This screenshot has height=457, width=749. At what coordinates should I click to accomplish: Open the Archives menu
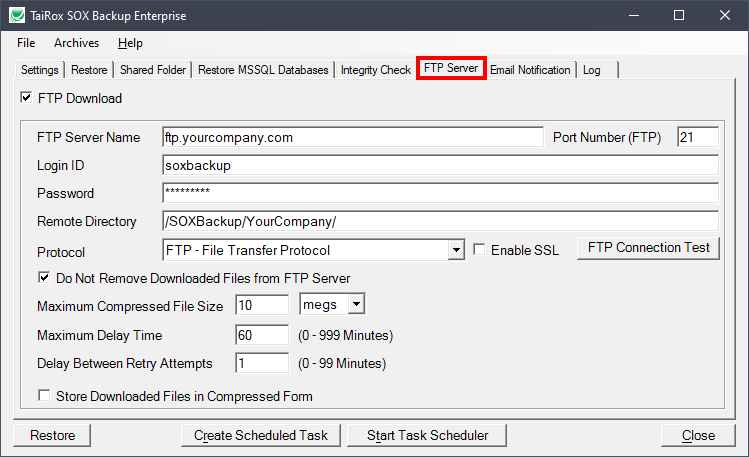pyautogui.click(x=76, y=43)
